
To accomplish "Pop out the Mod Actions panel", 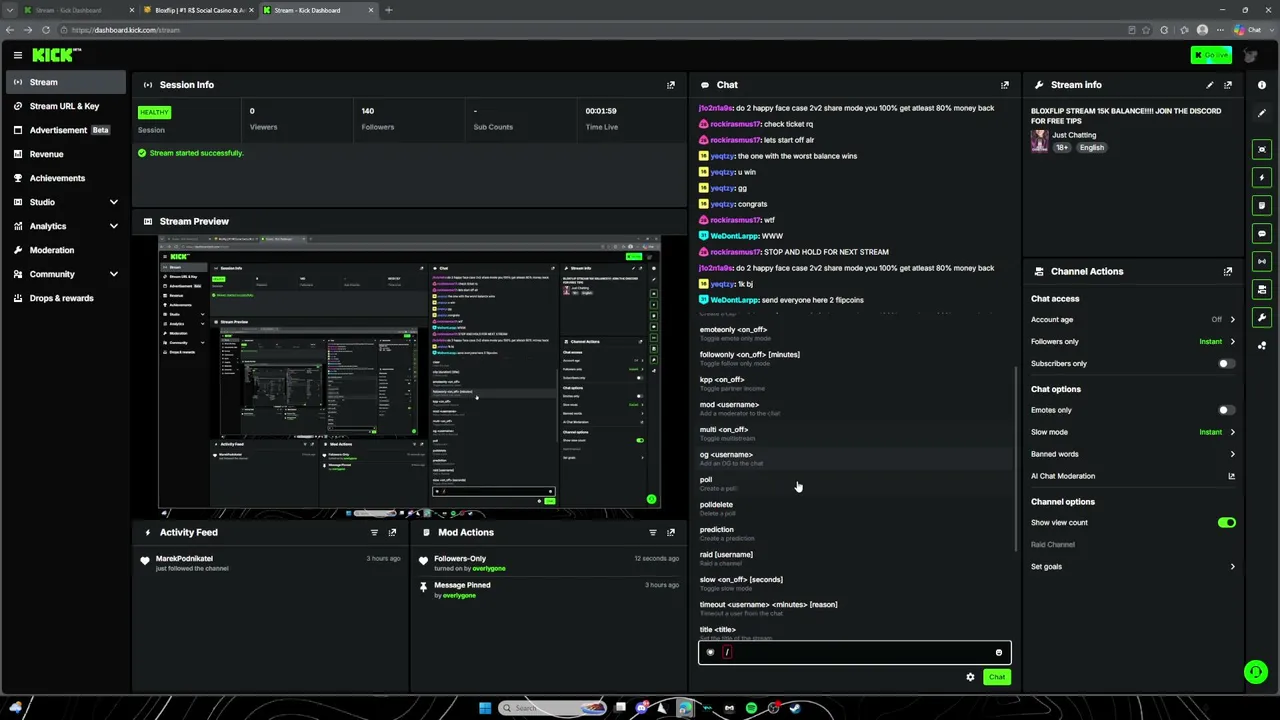I will point(671,533).
